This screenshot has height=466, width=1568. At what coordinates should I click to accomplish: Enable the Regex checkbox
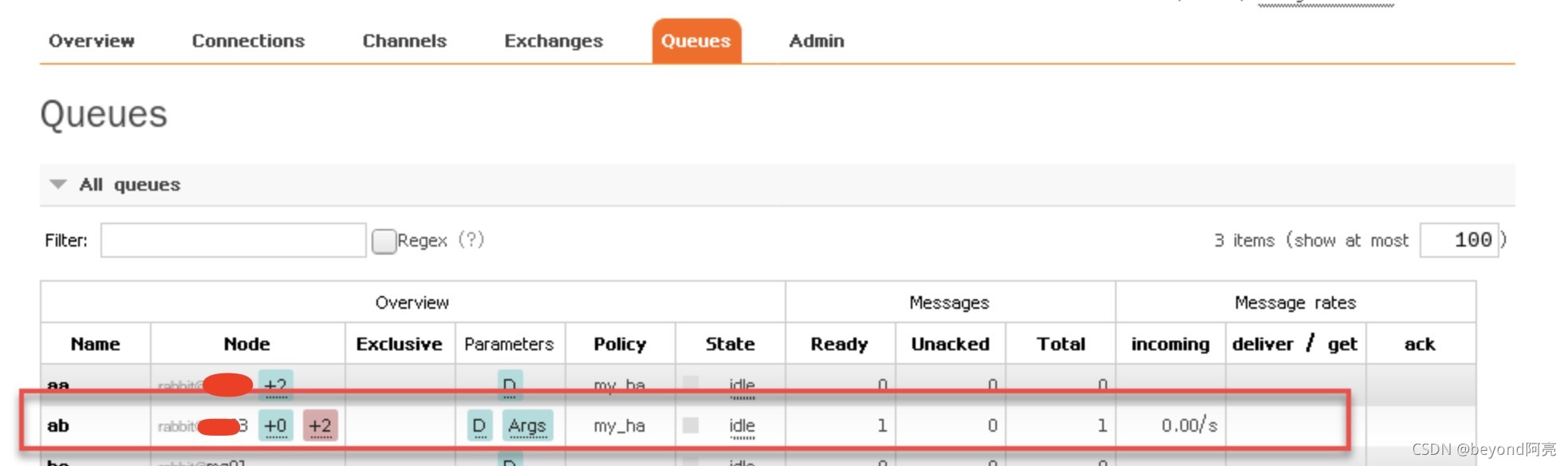point(384,241)
